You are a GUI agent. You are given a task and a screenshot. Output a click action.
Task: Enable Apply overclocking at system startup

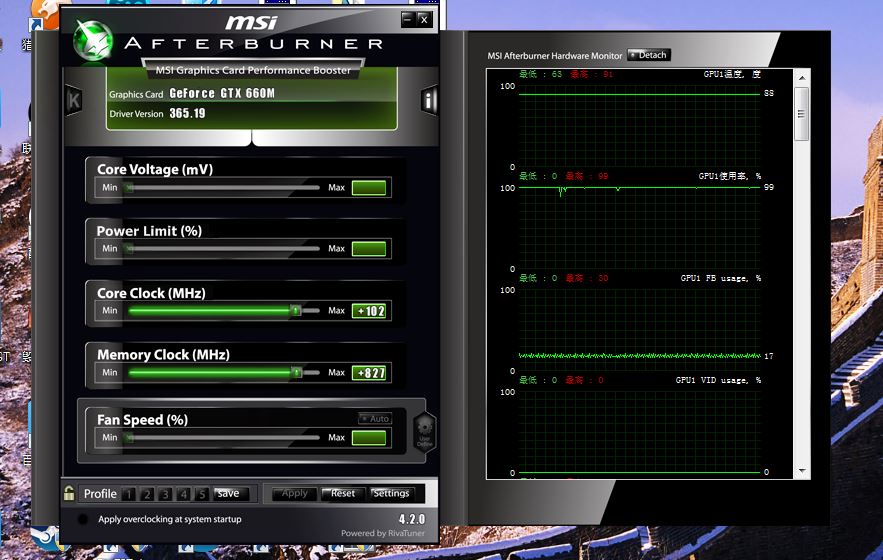pos(82,519)
